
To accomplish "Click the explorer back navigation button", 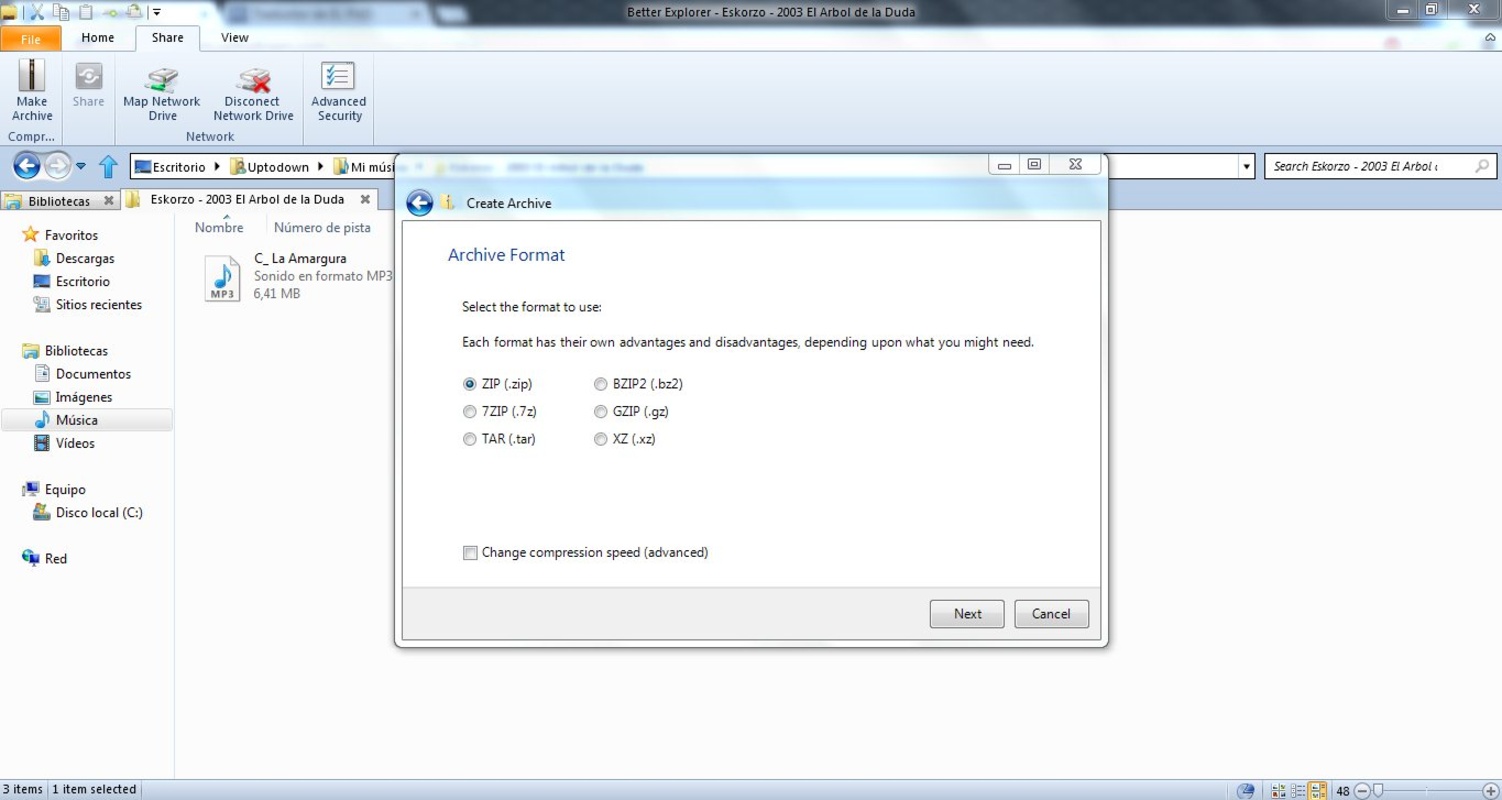I will tap(26, 166).
